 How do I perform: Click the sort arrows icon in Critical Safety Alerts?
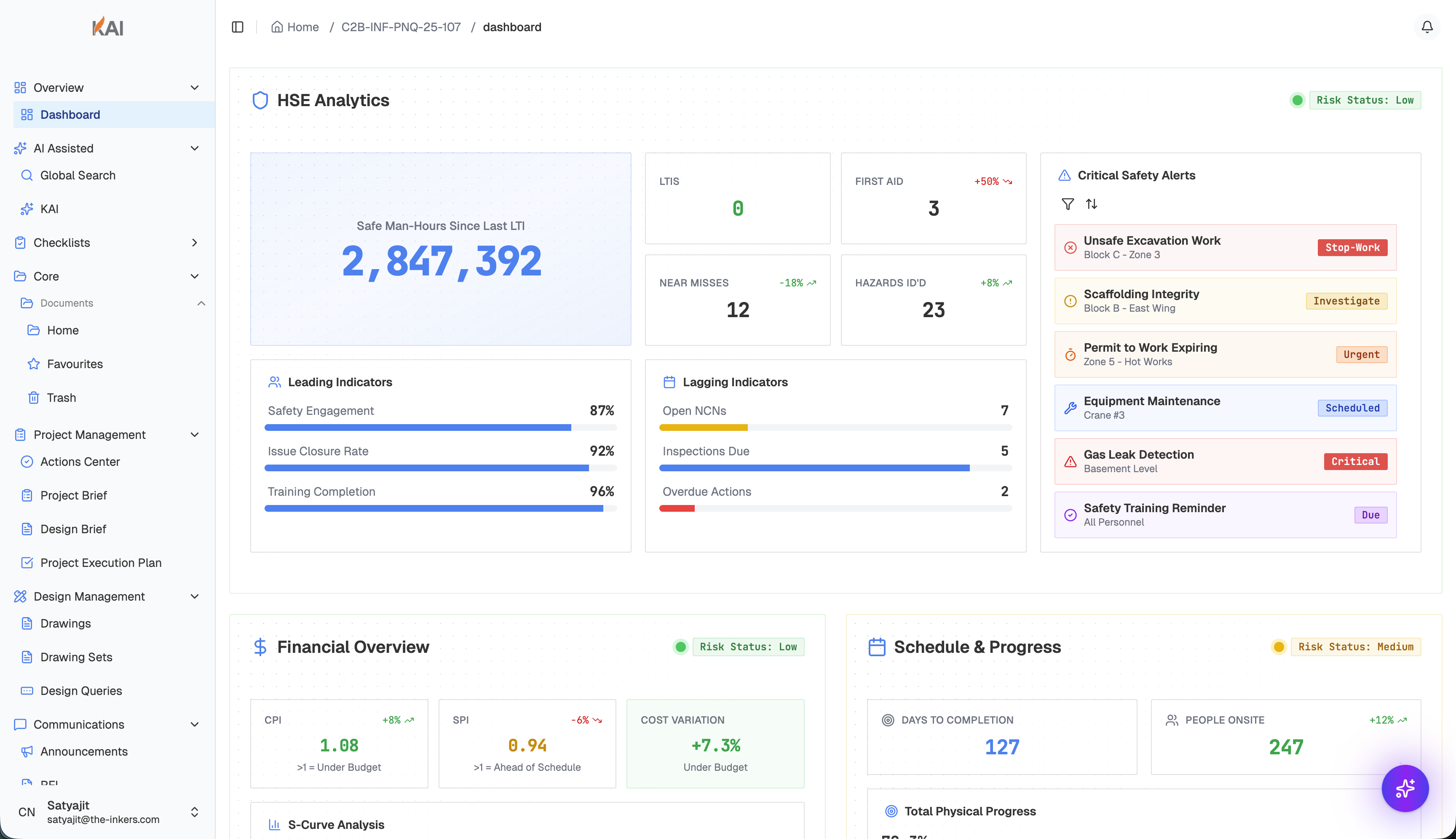click(1092, 204)
